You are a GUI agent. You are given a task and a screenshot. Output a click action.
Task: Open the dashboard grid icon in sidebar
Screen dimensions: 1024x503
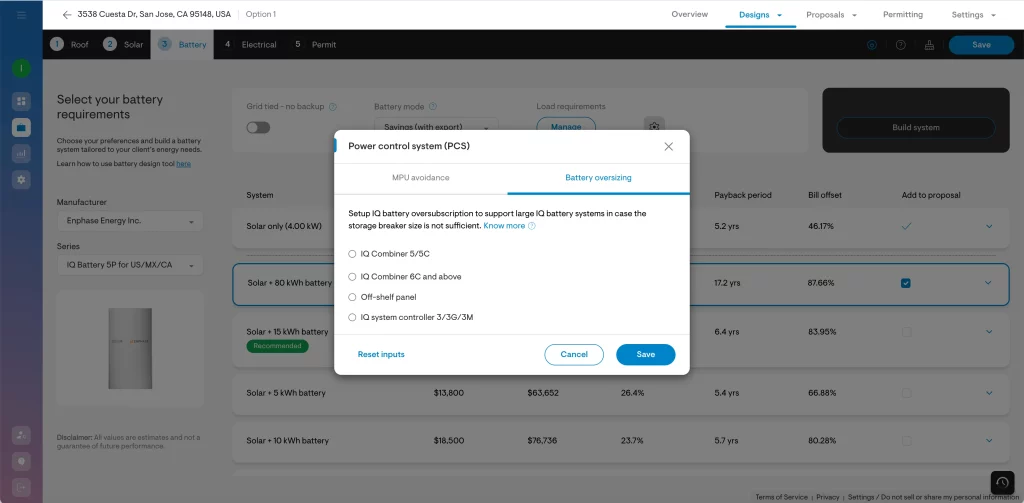click(x=21, y=101)
